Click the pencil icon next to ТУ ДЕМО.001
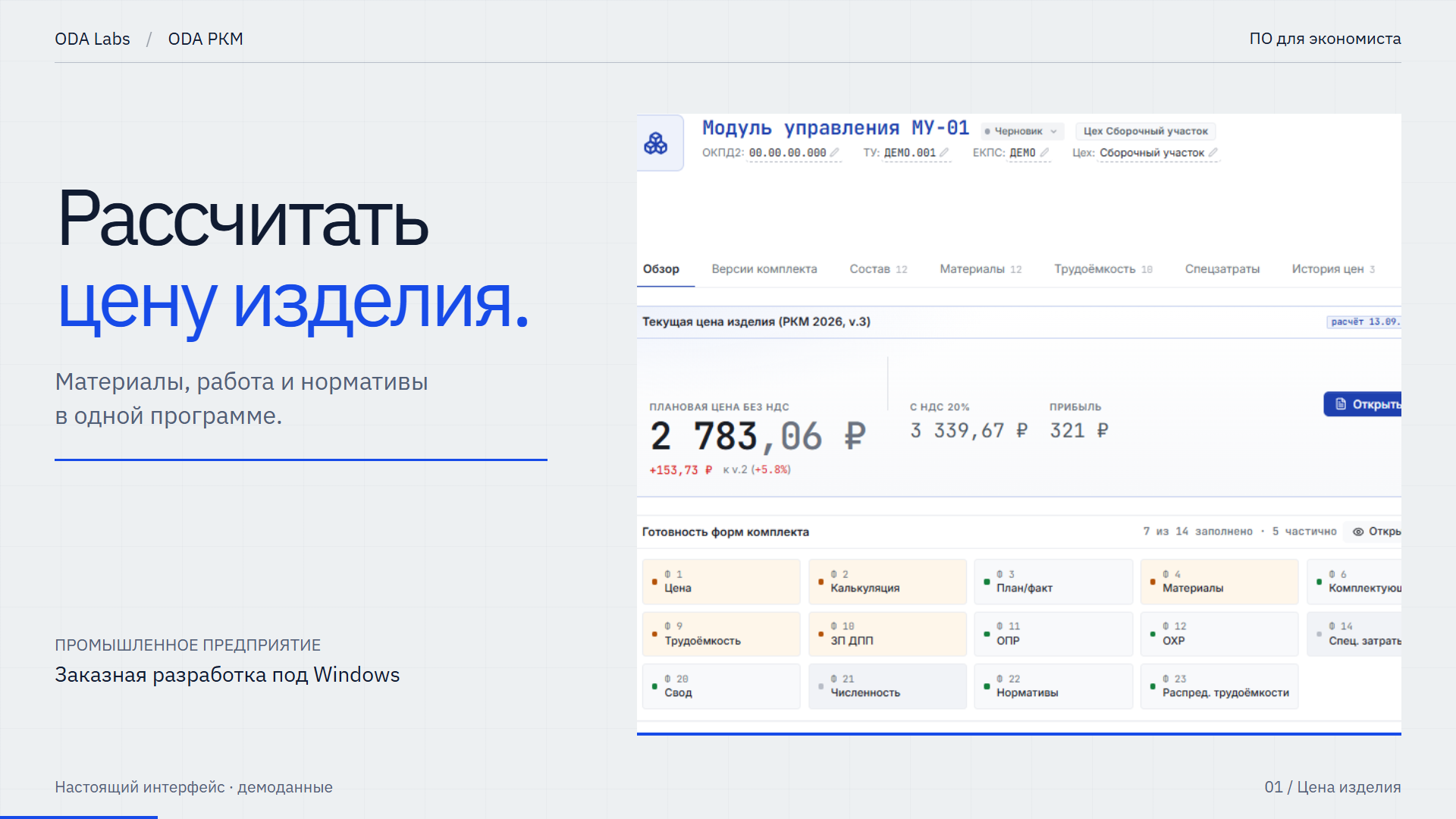This screenshot has height=819, width=1456. [x=944, y=152]
